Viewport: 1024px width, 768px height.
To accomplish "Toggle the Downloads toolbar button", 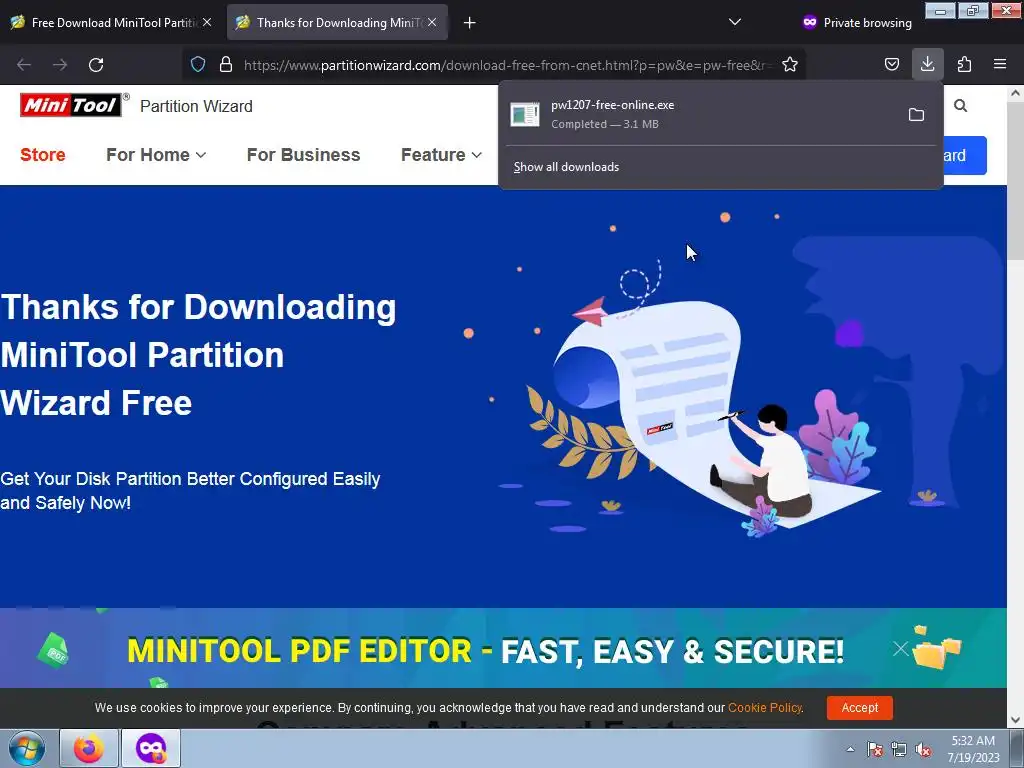I will tap(927, 64).
